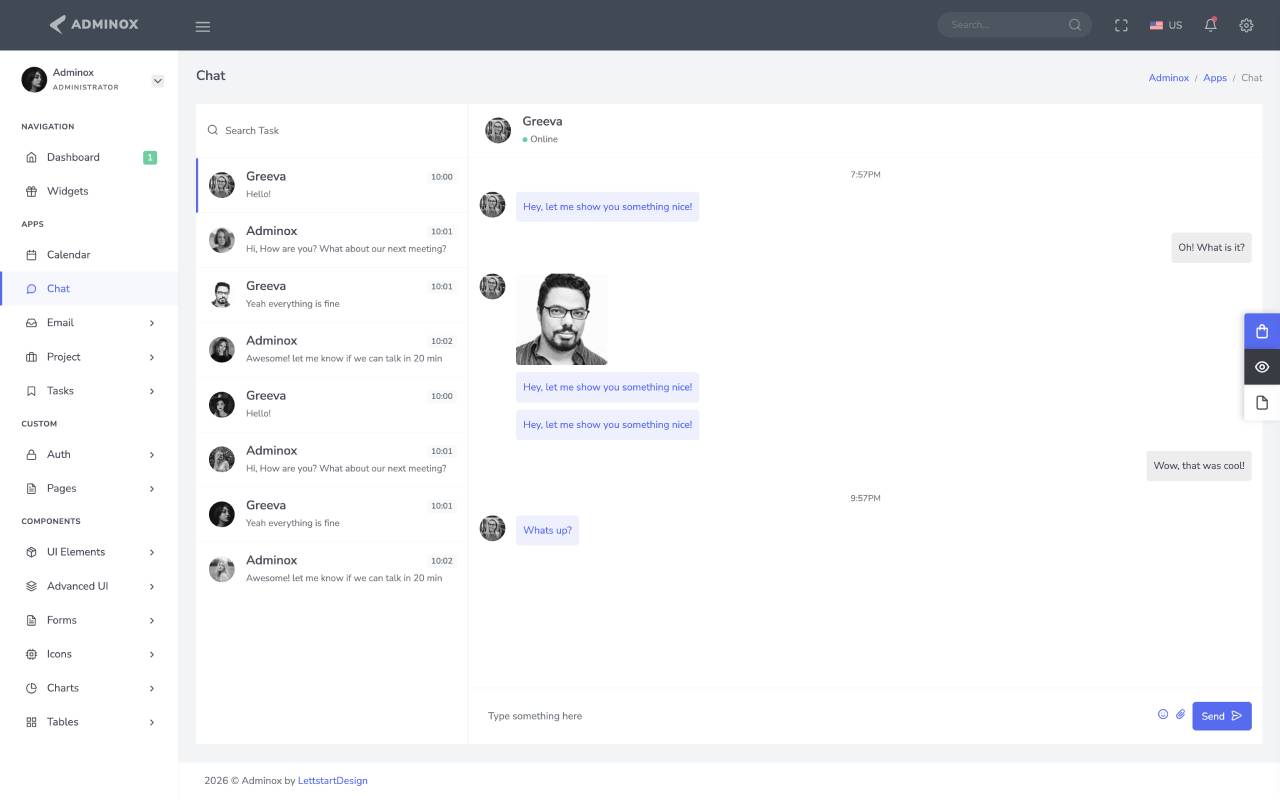Expand the Project submenu chevron
Image resolution: width=1280 pixels, height=800 pixels.
(152, 357)
